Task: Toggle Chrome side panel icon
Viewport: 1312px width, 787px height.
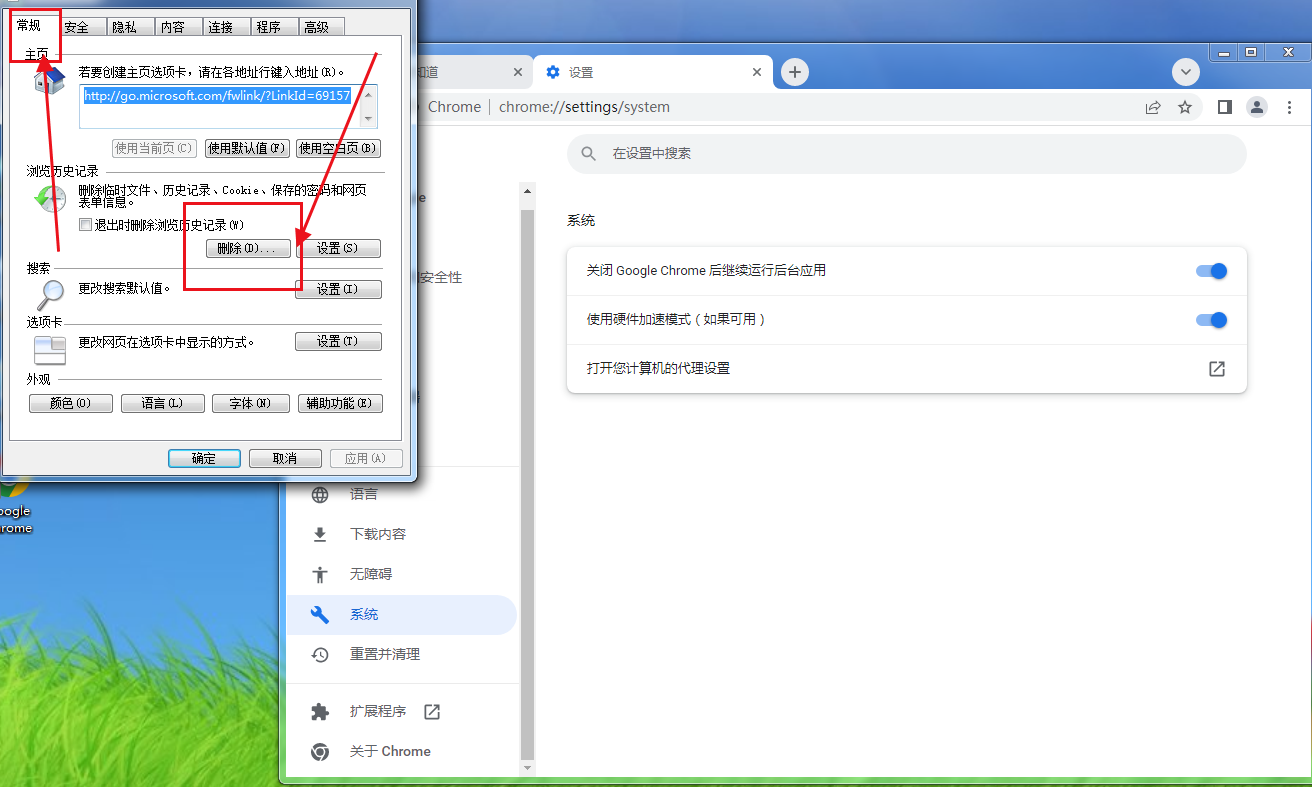Action: [1224, 107]
